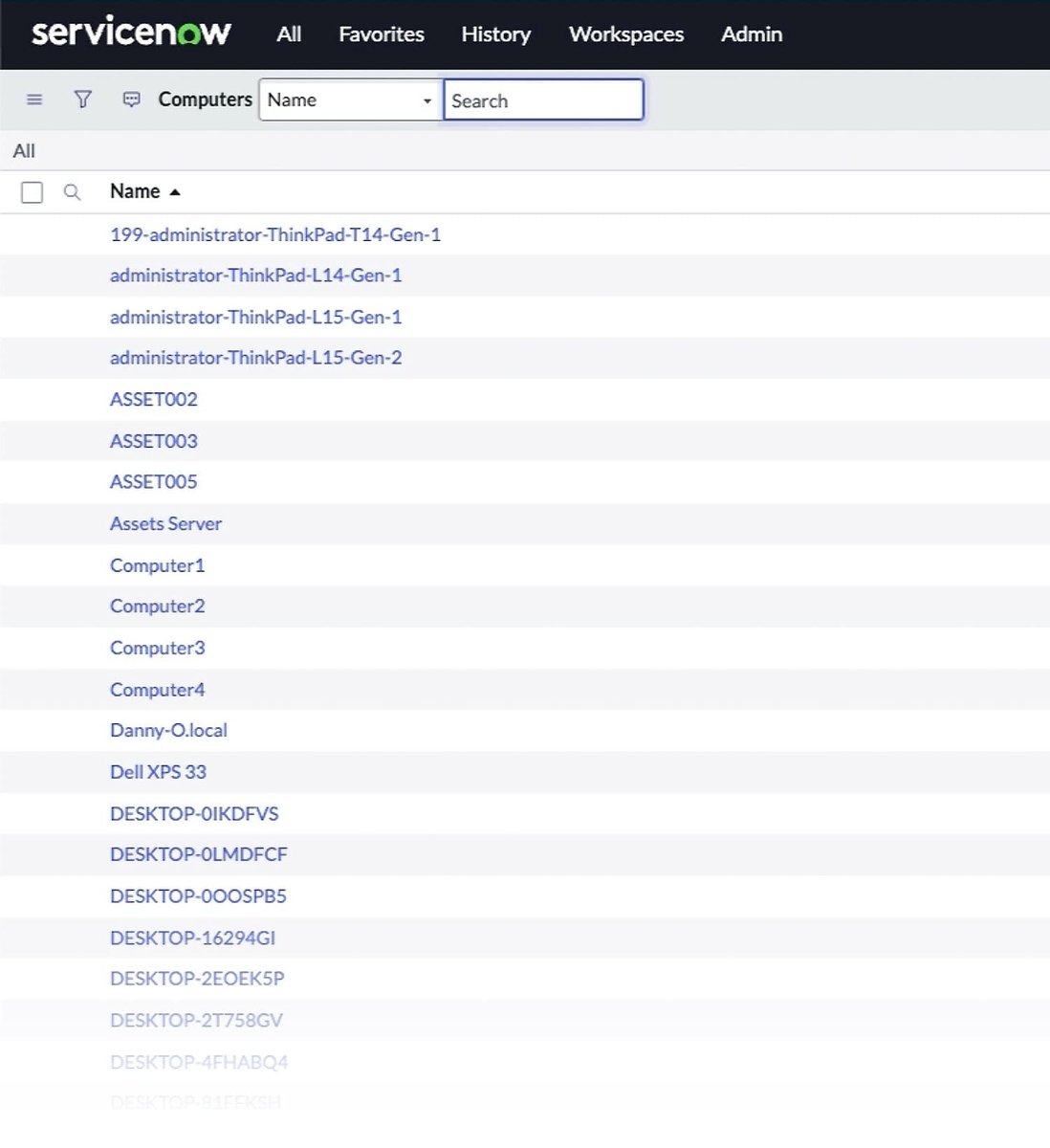The width and height of the screenshot is (1050, 1148).
Task: Open the Favorites menu
Action: pyautogui.click(x=380, y=34)
